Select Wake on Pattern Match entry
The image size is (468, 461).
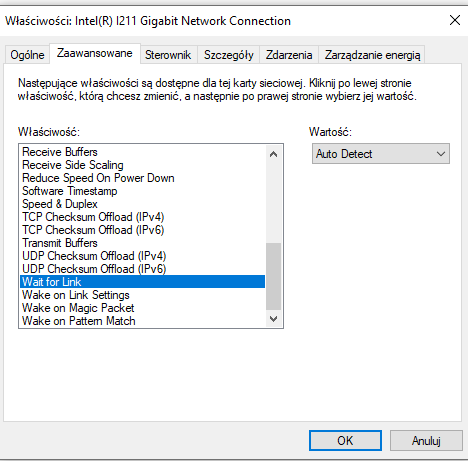(x=143, y=321)
